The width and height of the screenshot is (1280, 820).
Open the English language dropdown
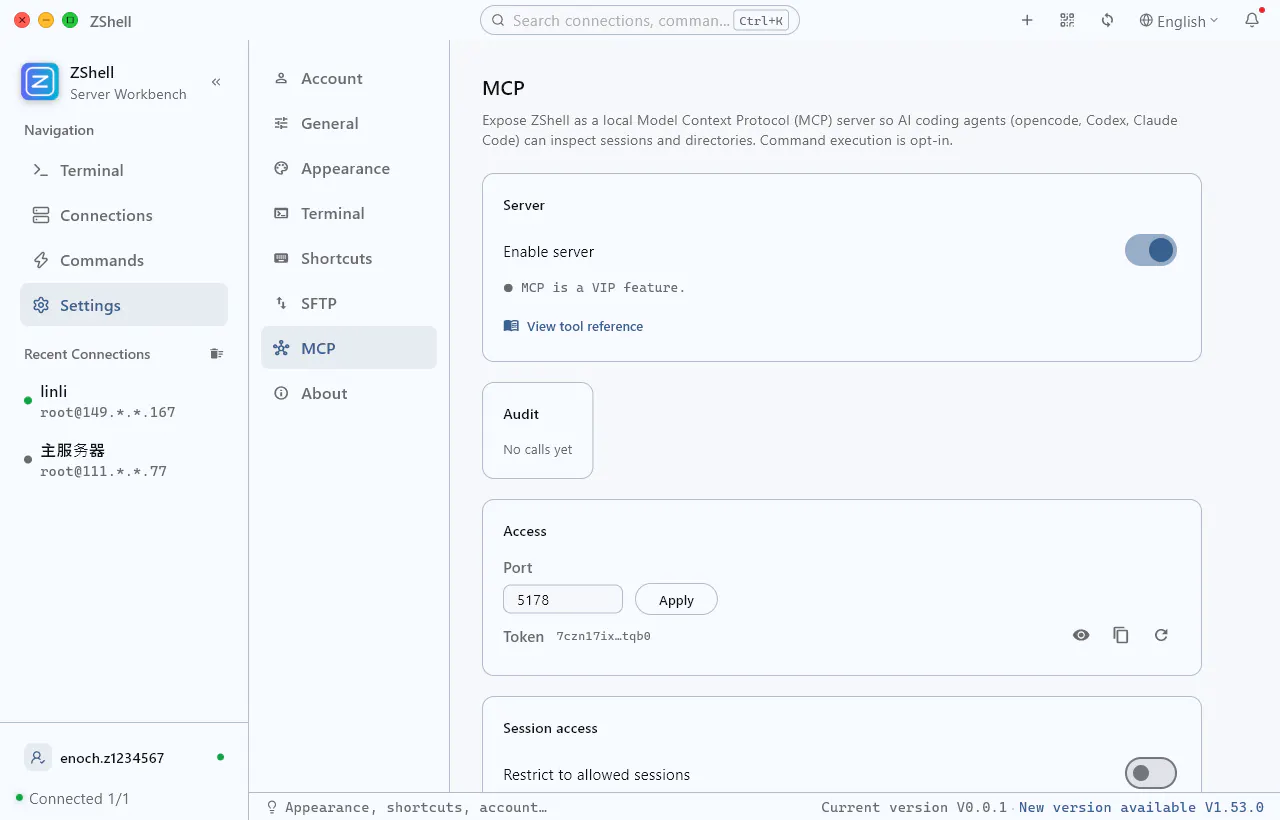coord(1179,21)
